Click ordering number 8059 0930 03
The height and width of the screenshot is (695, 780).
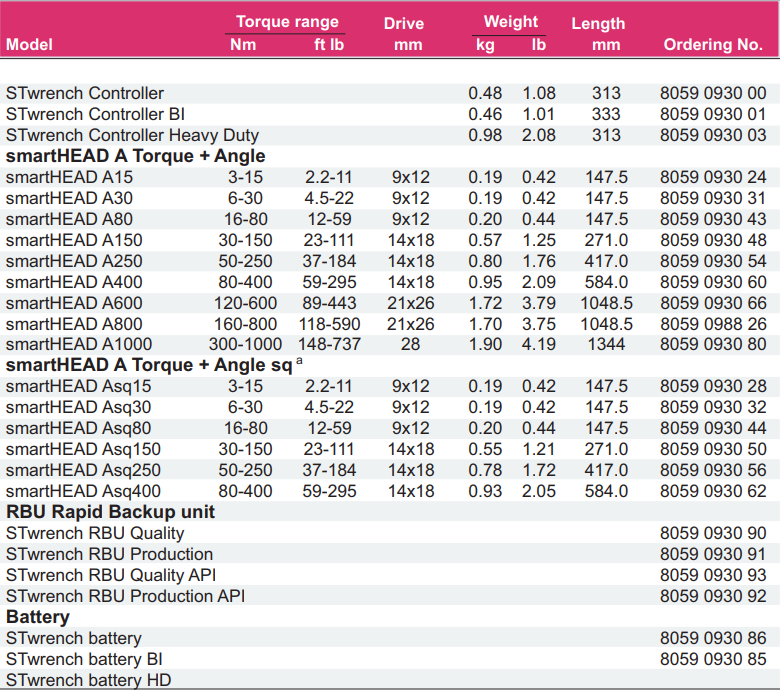(x=713, y=135)
